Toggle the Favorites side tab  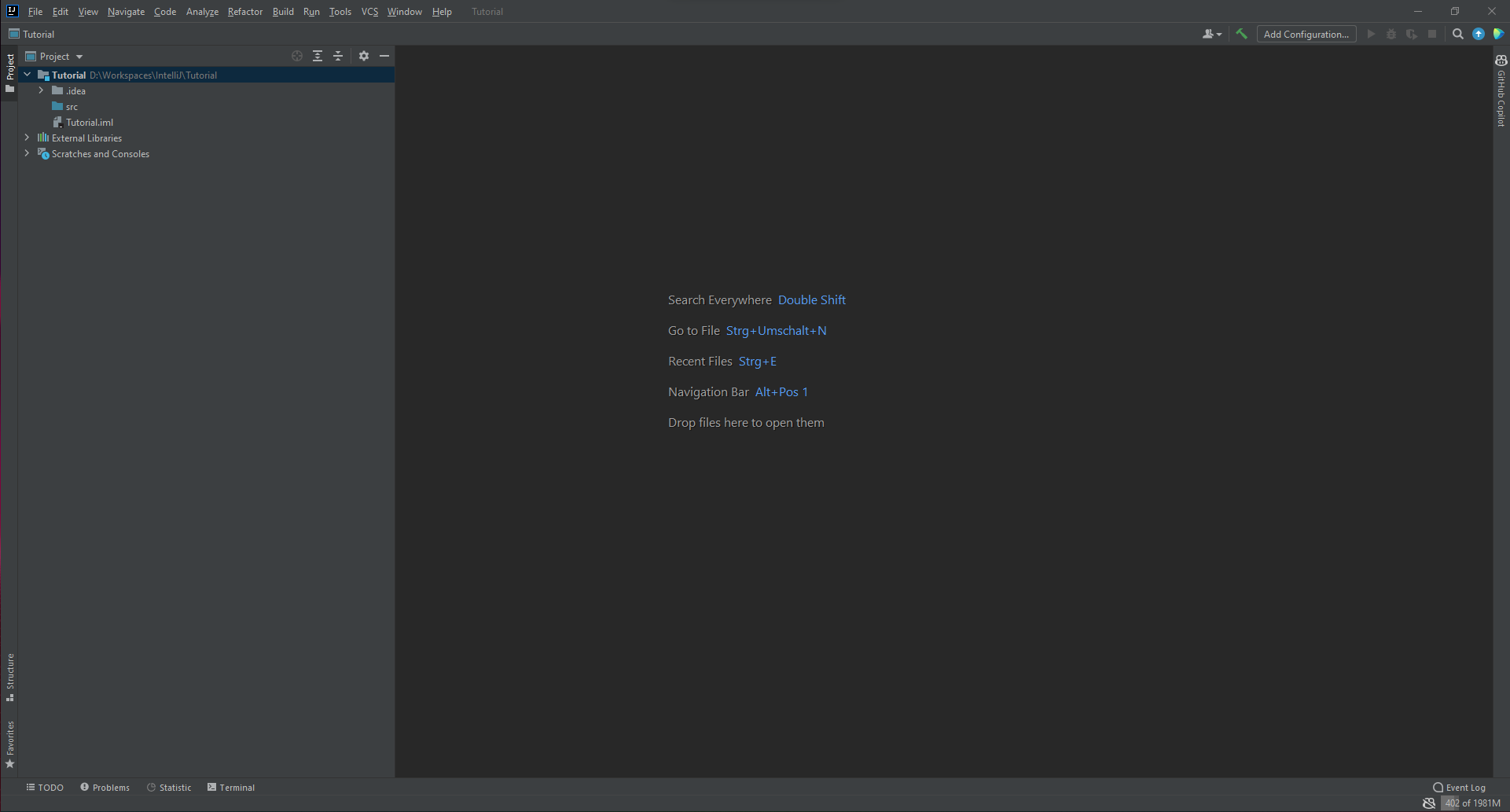click(9, 745)
